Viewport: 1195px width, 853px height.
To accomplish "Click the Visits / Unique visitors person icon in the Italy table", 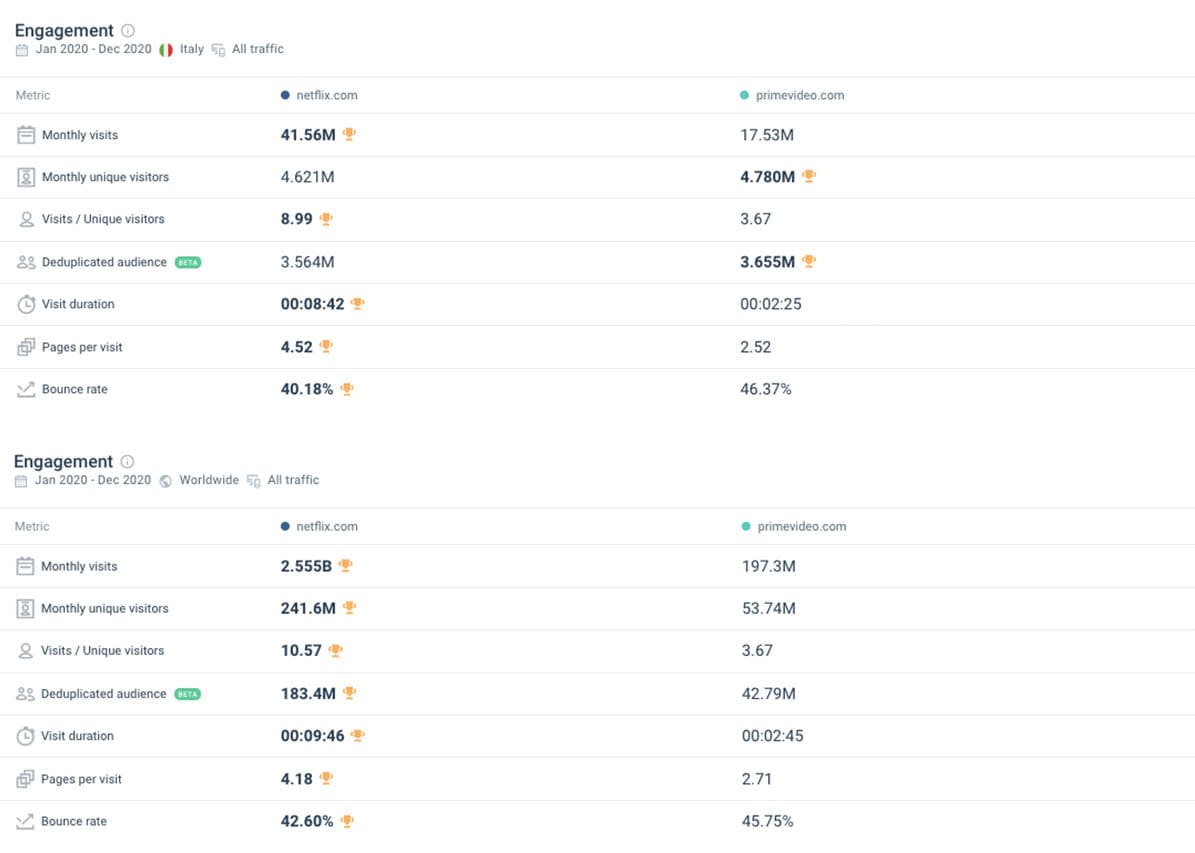I will [x=26, y=220].
